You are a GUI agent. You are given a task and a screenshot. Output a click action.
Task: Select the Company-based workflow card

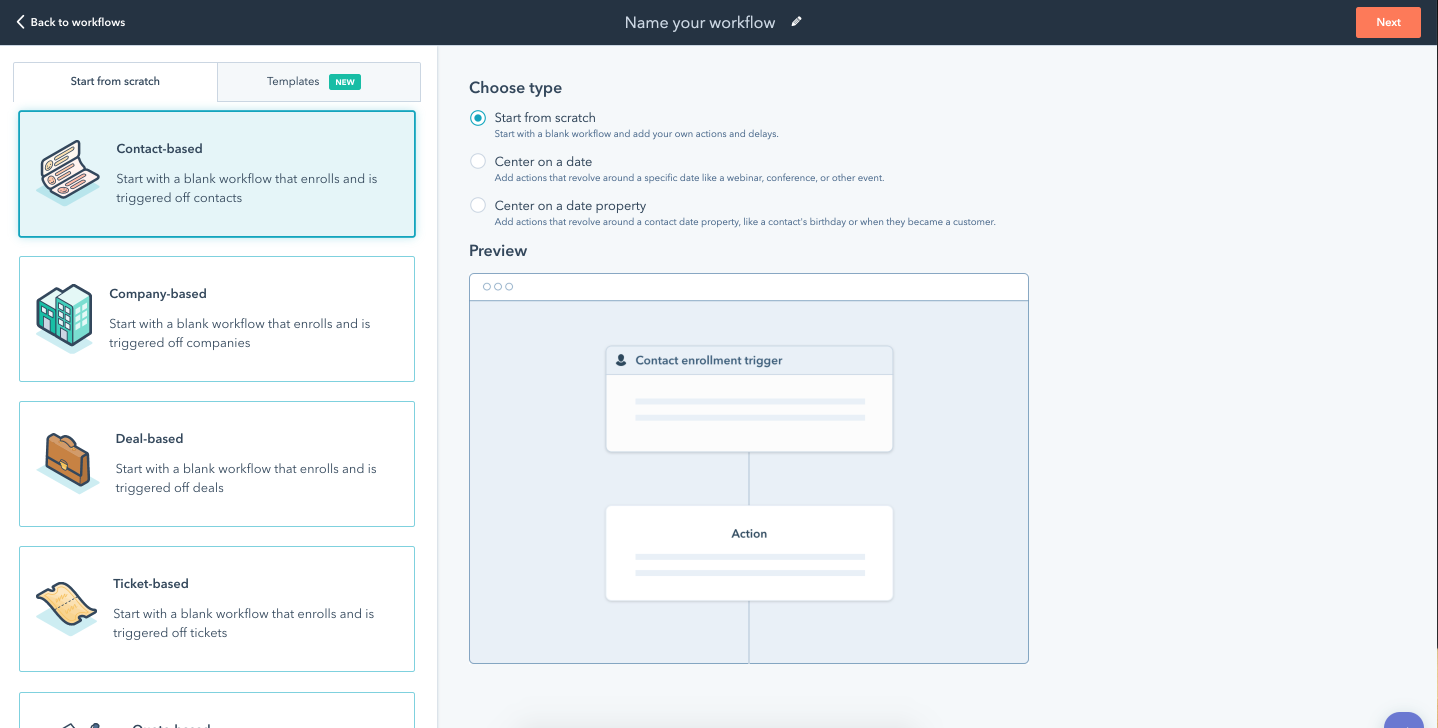(x=216, y=318)
